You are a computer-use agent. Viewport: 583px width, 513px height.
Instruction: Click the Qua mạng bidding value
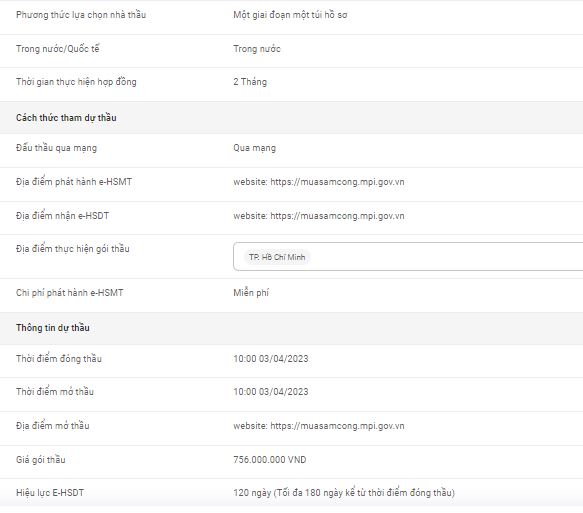(x=254, y=148)
